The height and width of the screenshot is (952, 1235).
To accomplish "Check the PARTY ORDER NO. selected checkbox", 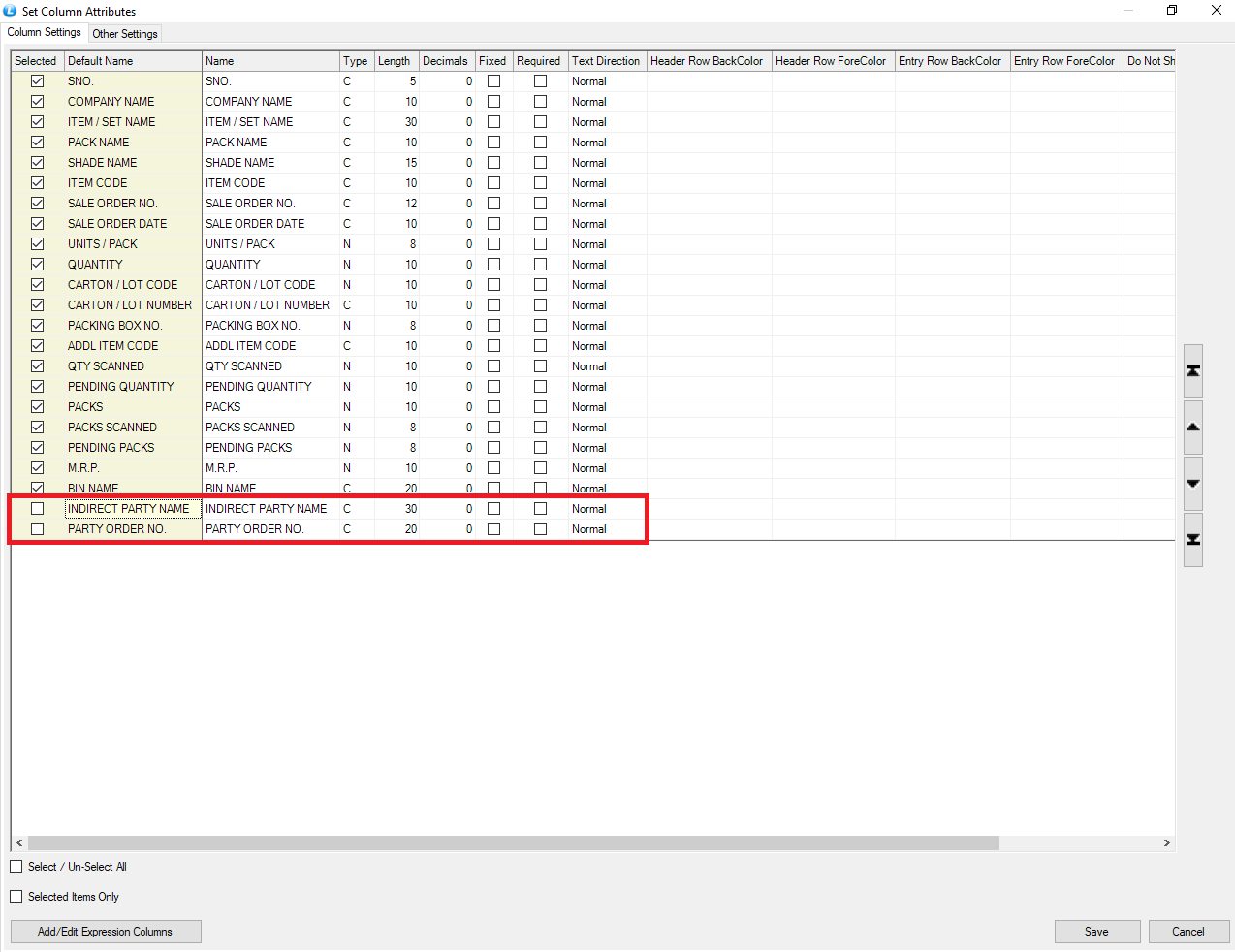I will coord(38,529).
